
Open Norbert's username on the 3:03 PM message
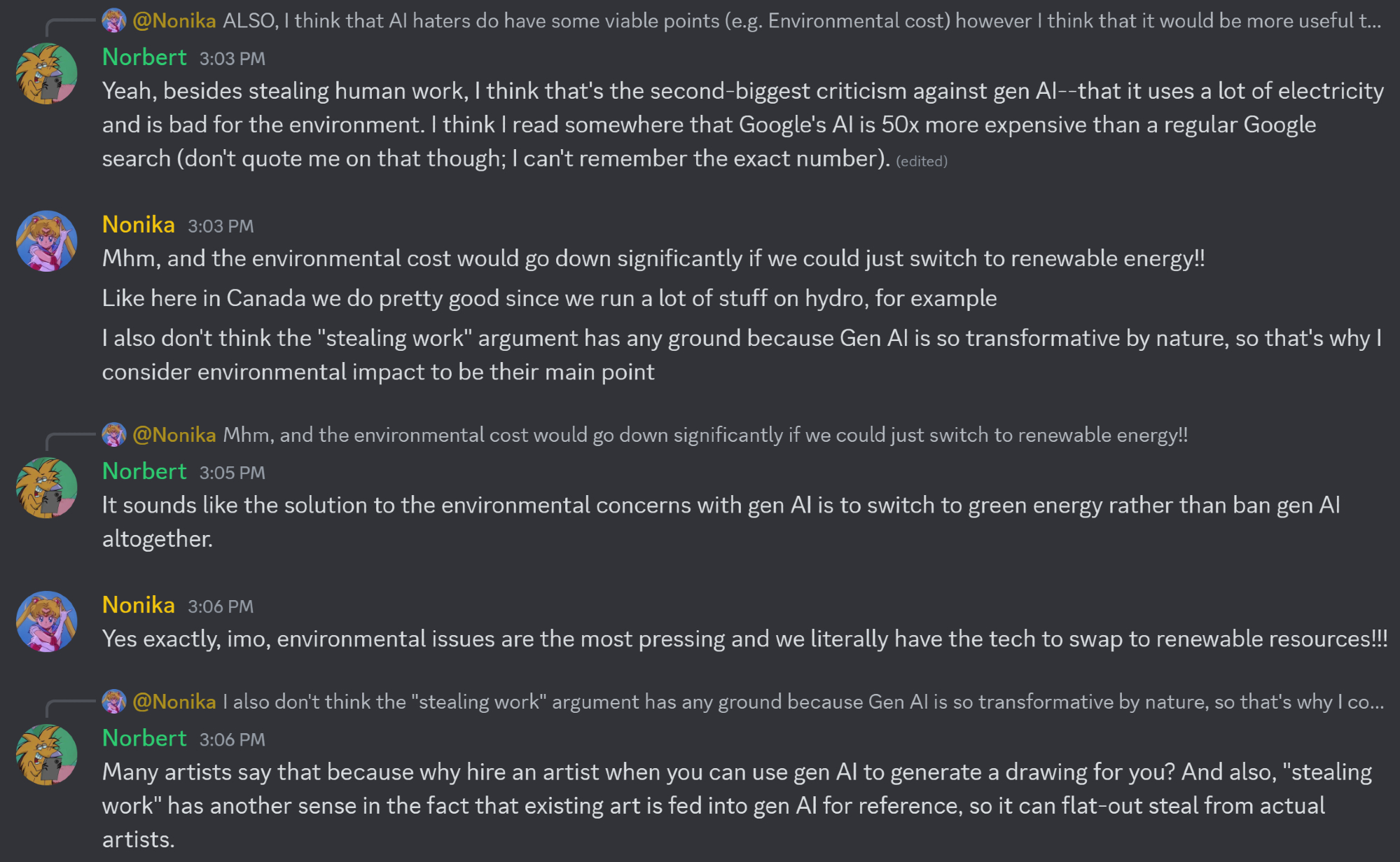pos(144,57)
